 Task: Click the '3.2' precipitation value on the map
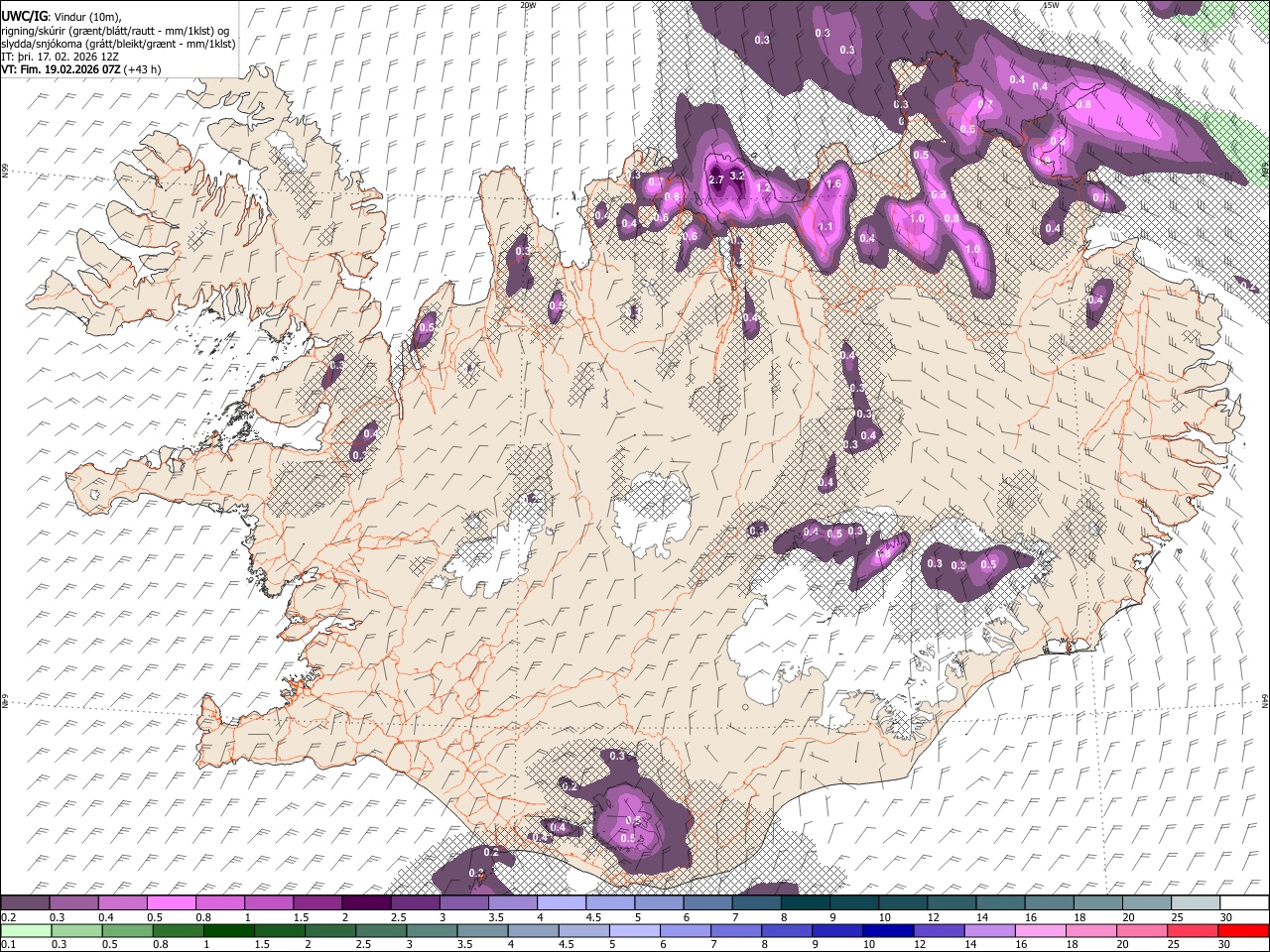point(736,176)
